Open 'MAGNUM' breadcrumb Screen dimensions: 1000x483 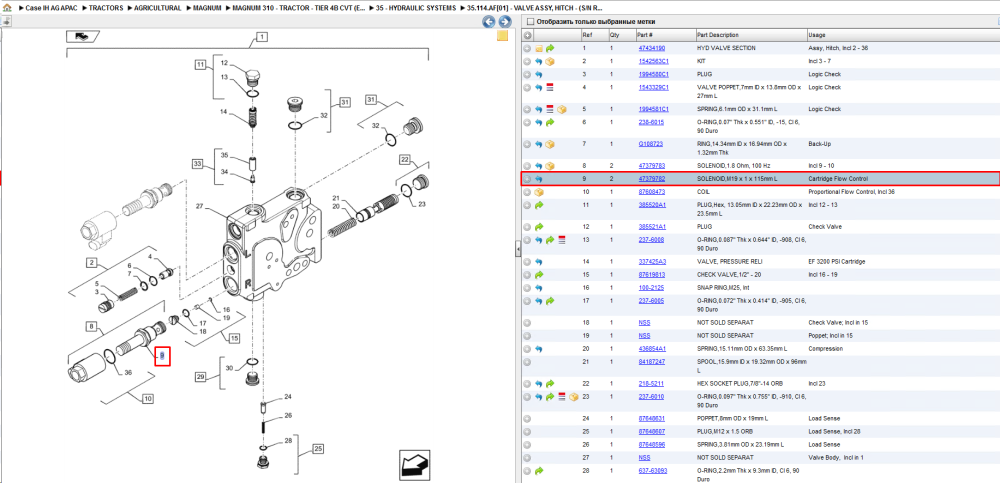[208, 8]
